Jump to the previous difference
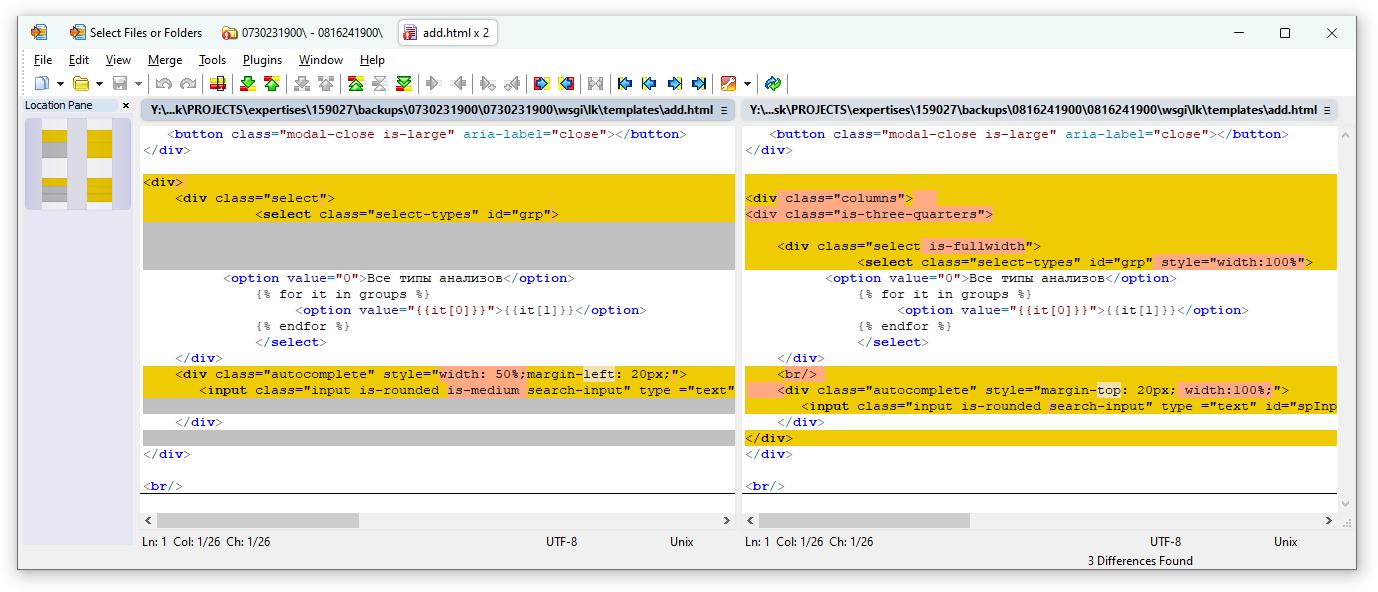The width and height of the screenshot is (1378, 592). click(271, 84)
